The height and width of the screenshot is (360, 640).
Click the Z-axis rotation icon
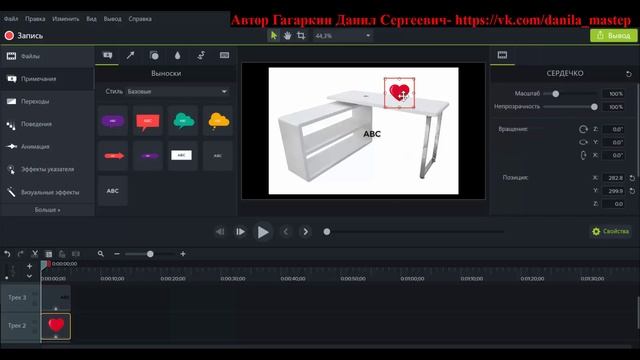click(583, 129)
